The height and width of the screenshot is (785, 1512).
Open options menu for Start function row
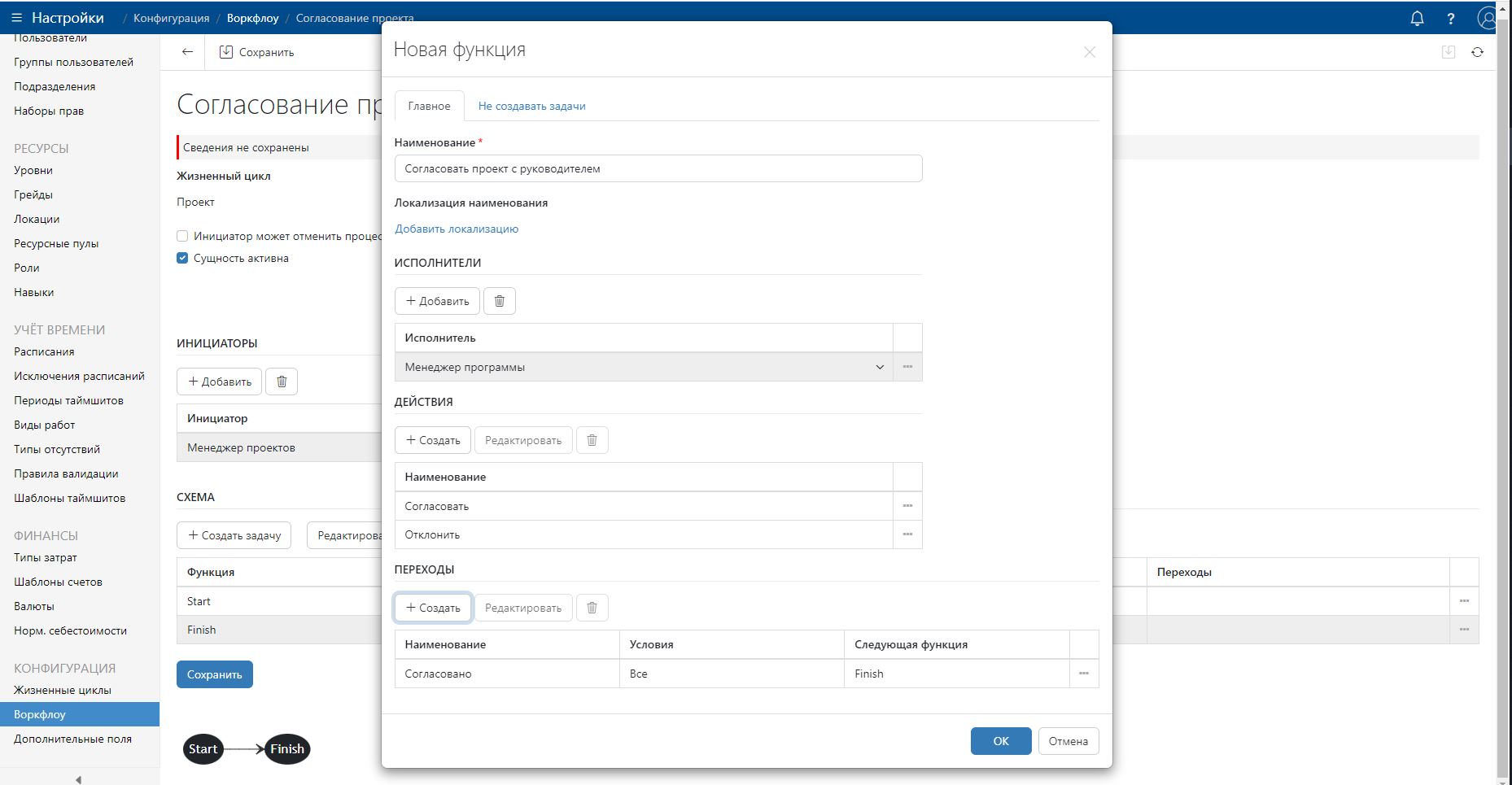(x=1464, y=601)
